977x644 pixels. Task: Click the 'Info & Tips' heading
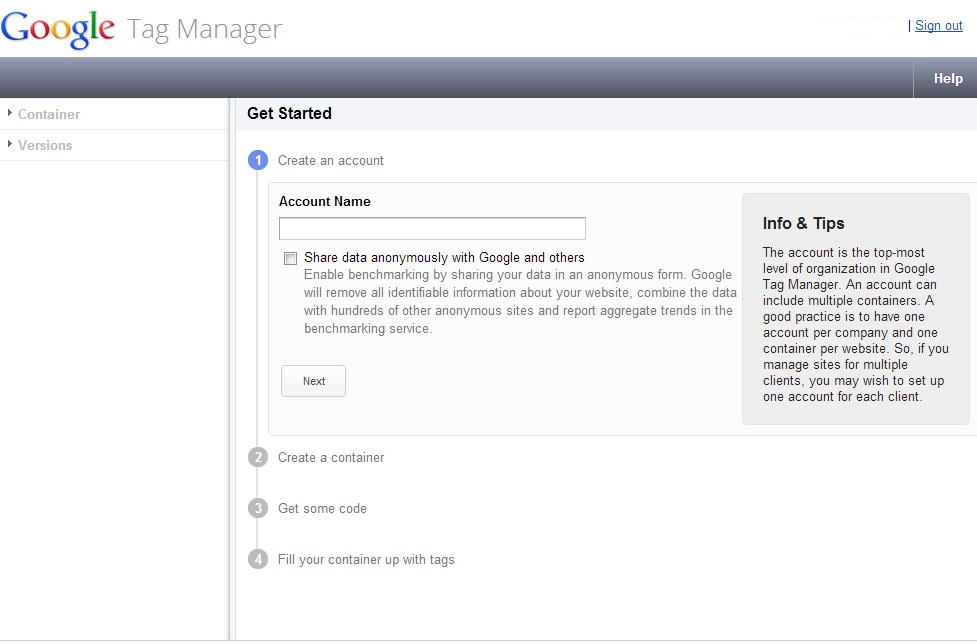(x=803, y=224)
